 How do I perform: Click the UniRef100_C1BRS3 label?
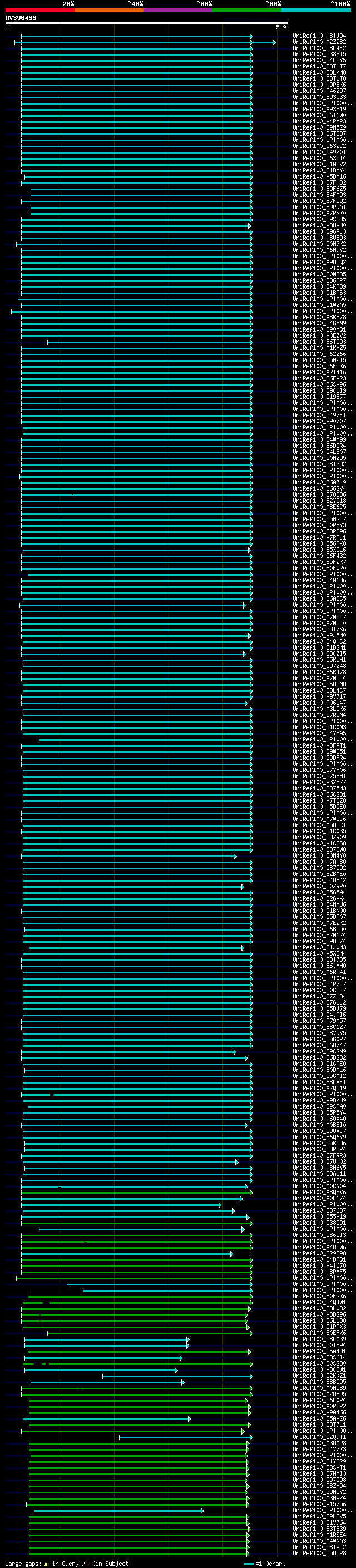click(319, 293)
